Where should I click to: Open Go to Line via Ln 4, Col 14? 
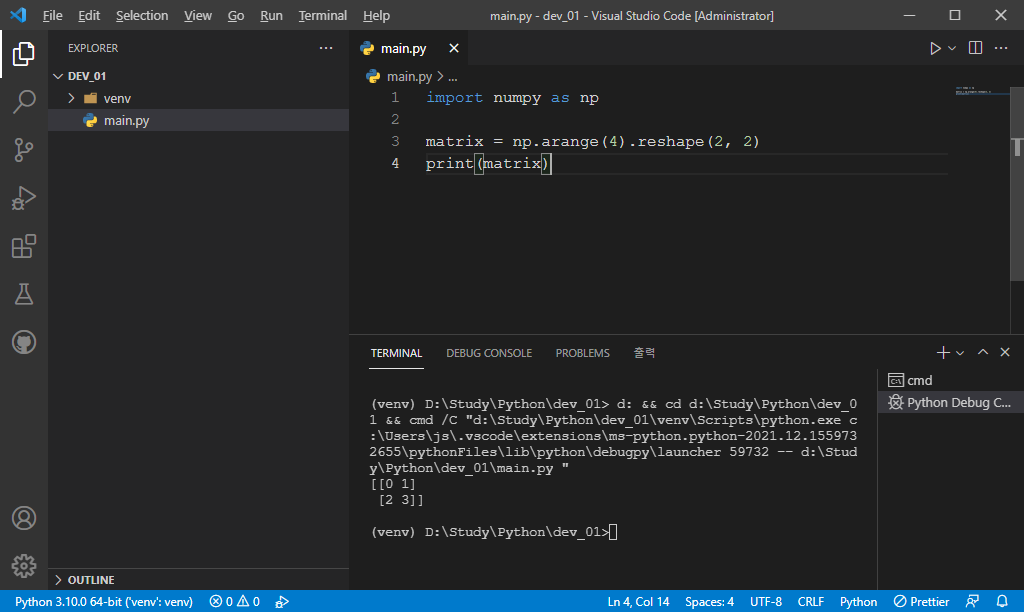[x=638, y=601]
